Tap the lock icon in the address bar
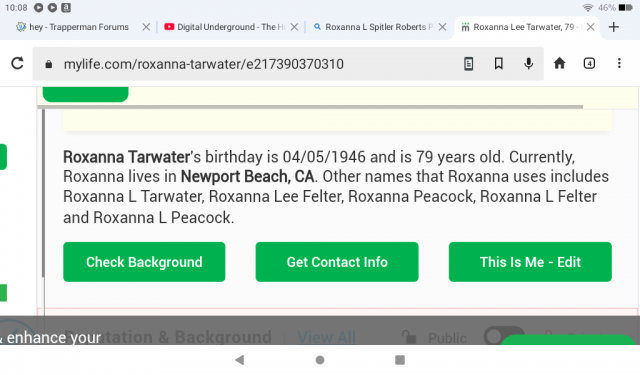 [x=49, y=64]
